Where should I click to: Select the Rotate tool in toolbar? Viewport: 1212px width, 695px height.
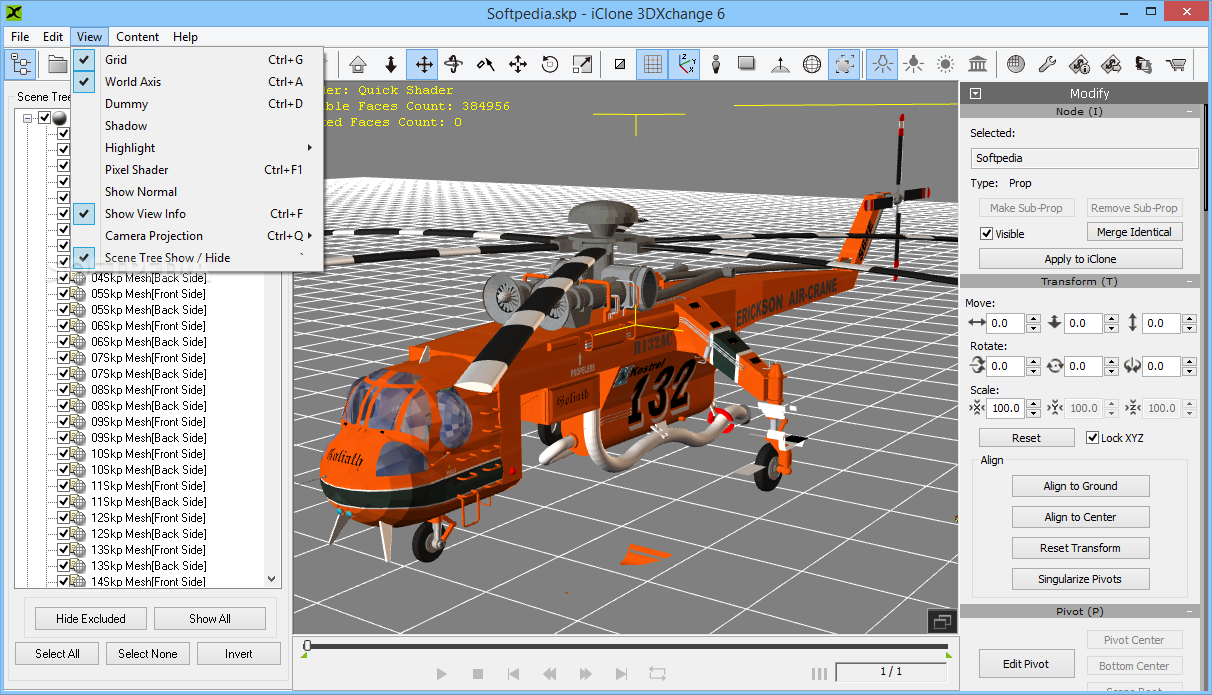coord(454,65)
